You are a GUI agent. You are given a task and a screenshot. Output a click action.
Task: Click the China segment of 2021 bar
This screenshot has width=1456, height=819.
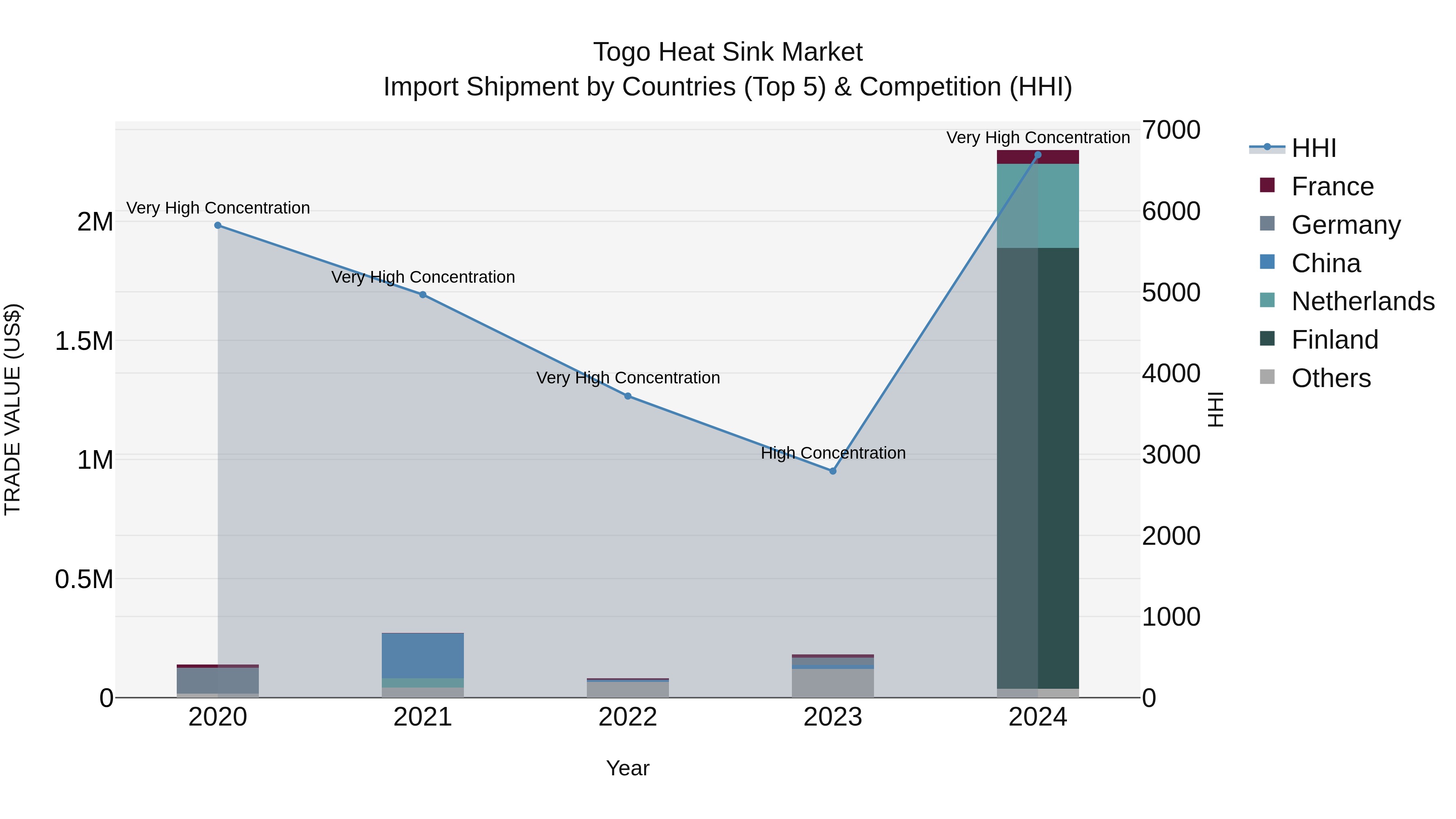(423, 656)
